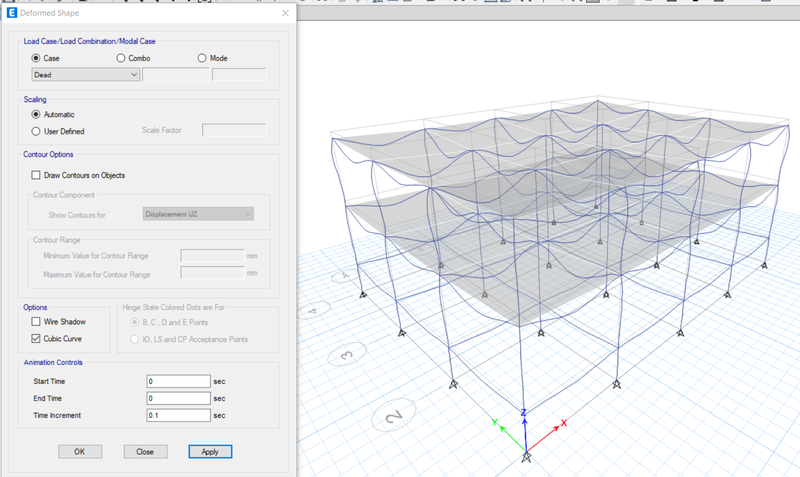
Task: Click the Close button
Action: (x=145, y=451)
